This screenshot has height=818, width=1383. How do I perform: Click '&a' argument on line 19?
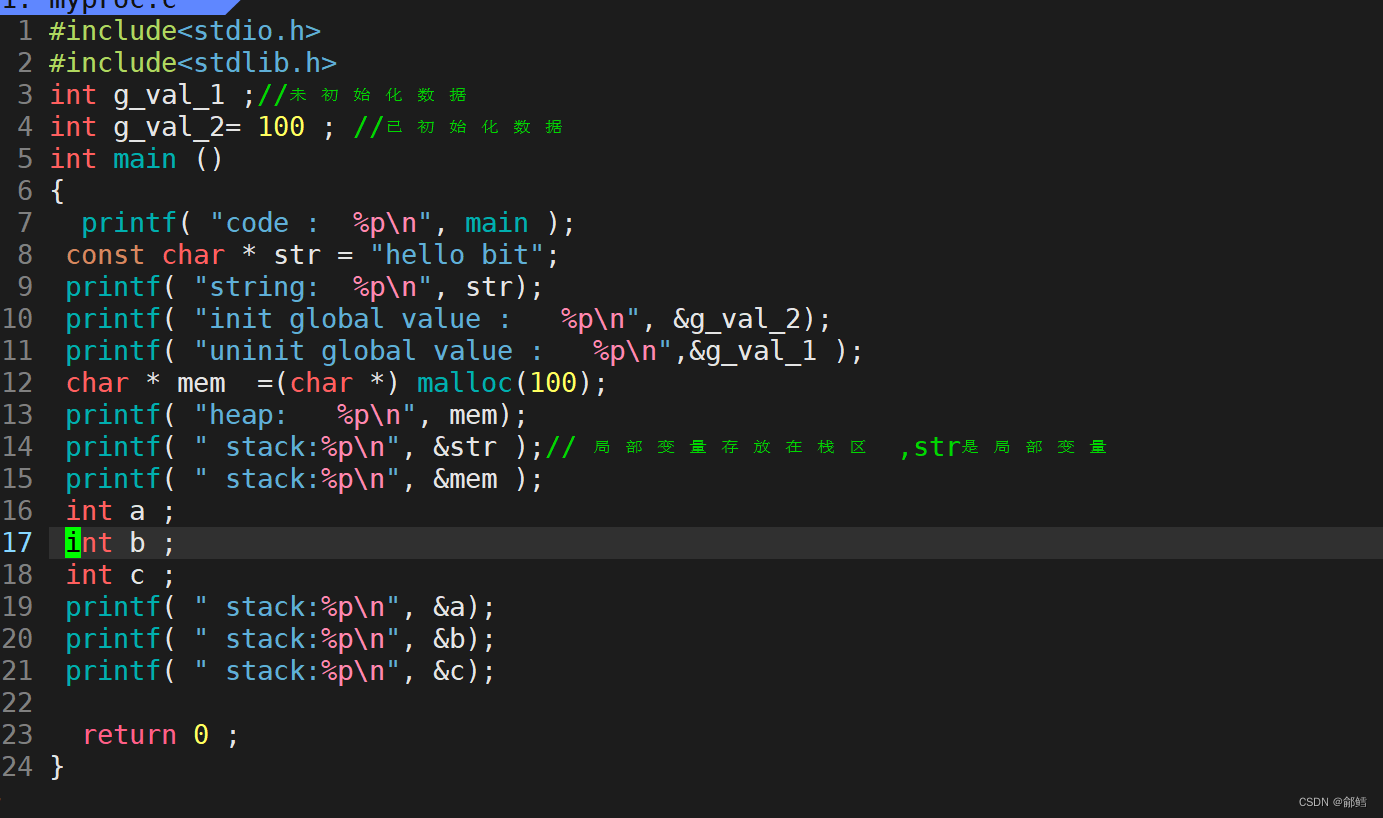450,606
